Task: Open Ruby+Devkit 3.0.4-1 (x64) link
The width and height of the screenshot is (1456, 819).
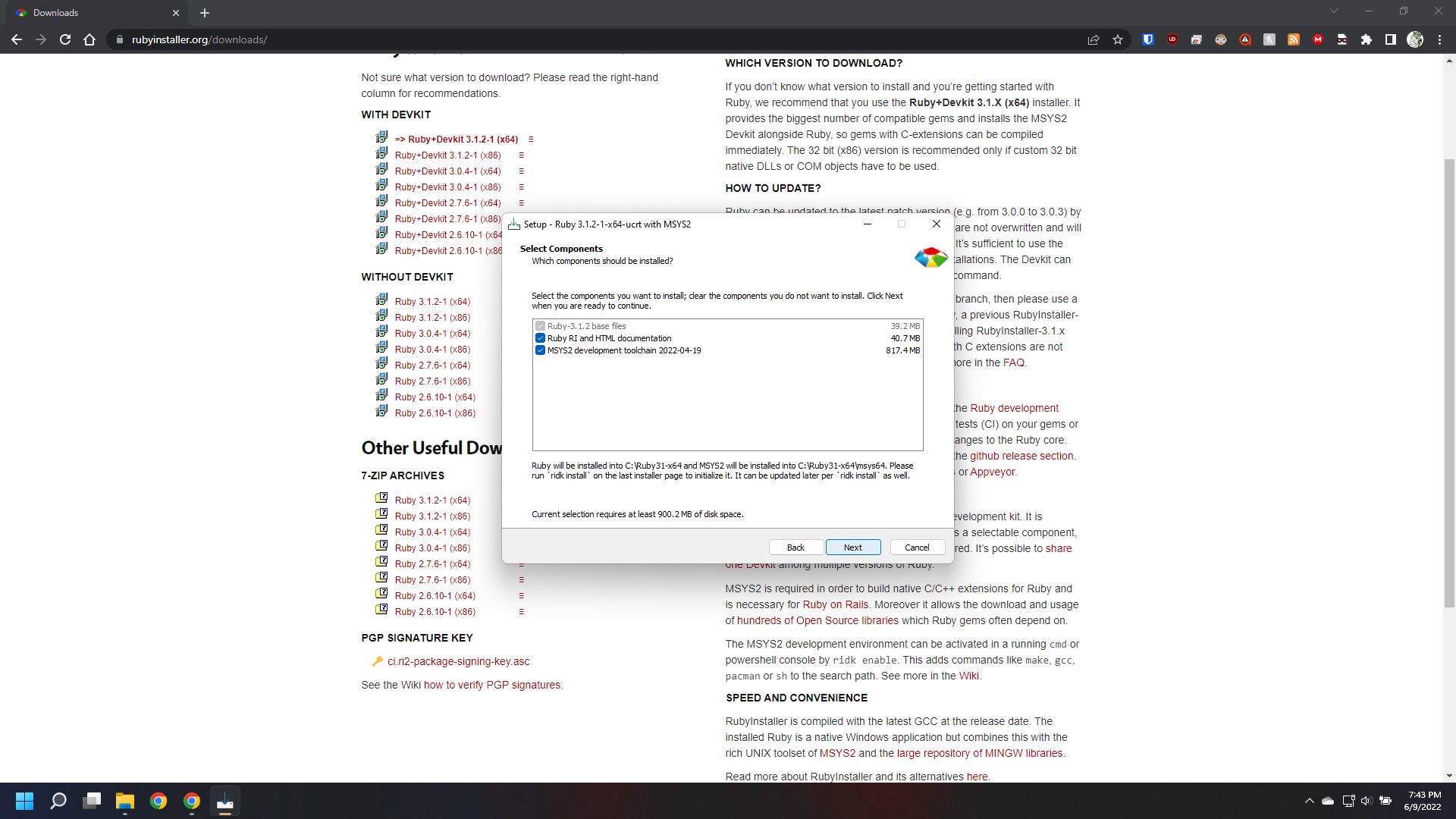Action: (448, 171)
